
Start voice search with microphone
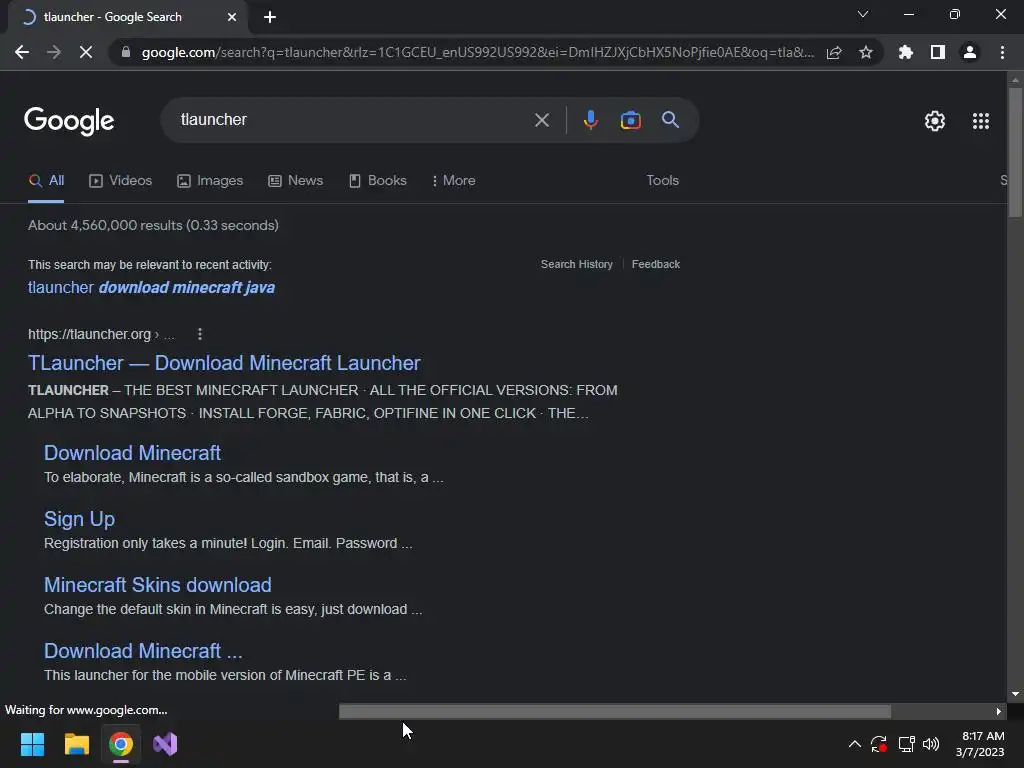590,120
